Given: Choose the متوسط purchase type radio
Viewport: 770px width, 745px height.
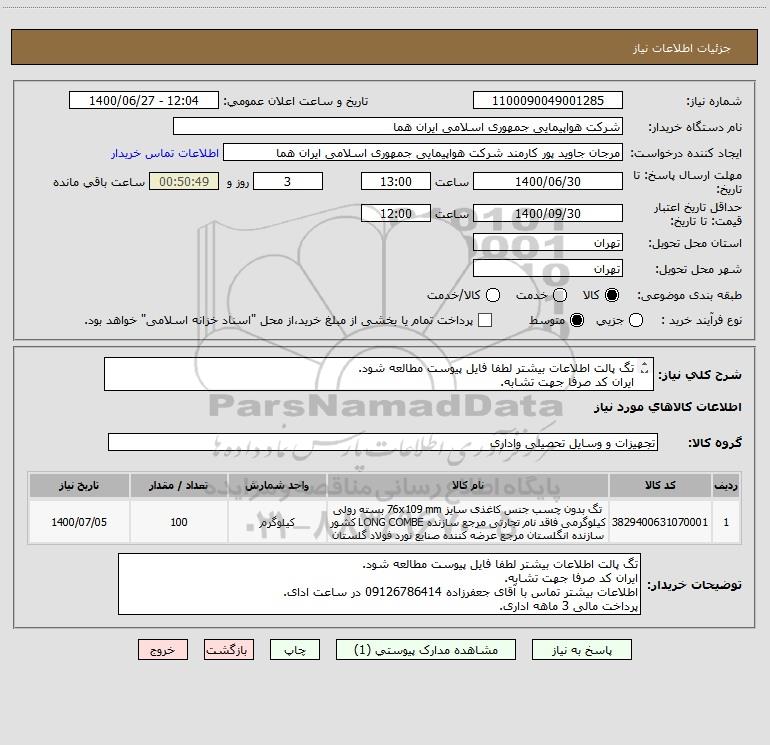Looking at the screenshot, I should 577,320.
